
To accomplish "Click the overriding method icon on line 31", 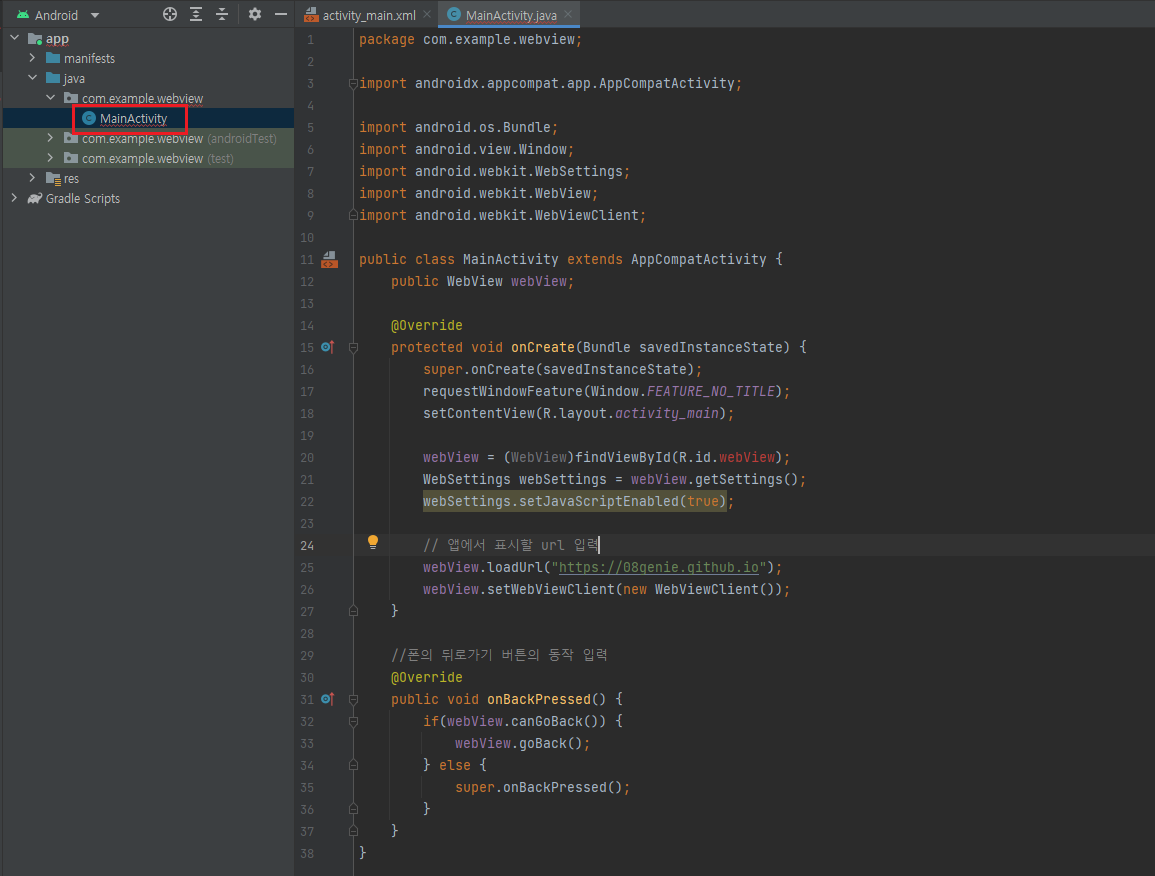I will (x=327, y=698).
